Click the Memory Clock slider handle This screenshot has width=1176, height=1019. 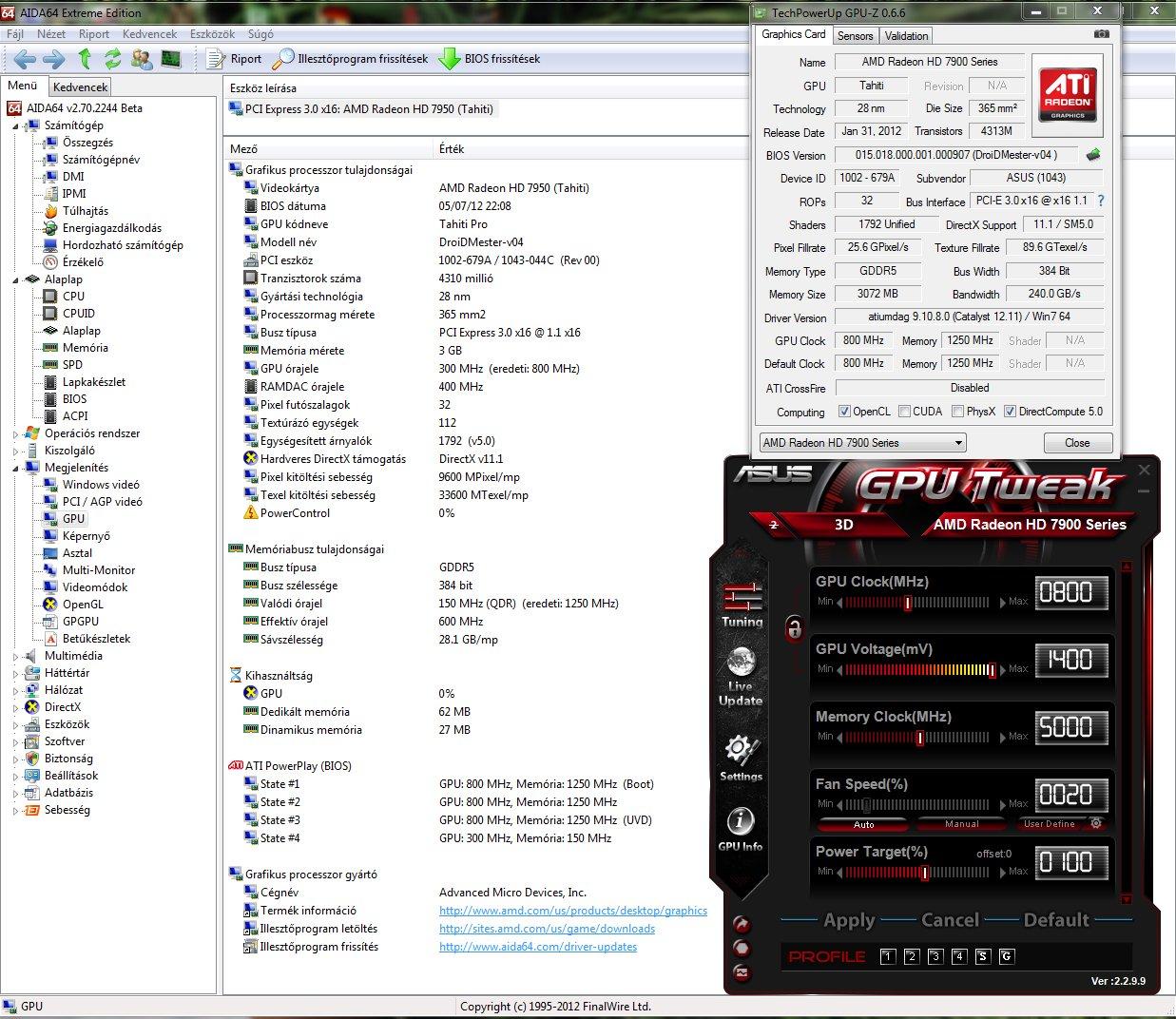click(x=919, y=738)
